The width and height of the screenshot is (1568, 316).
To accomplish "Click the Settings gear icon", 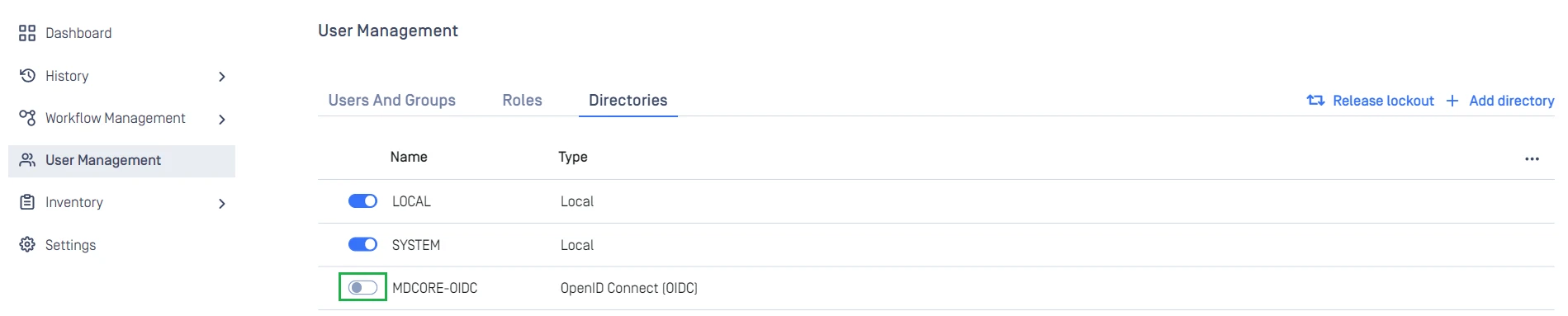I will [27, 245].
